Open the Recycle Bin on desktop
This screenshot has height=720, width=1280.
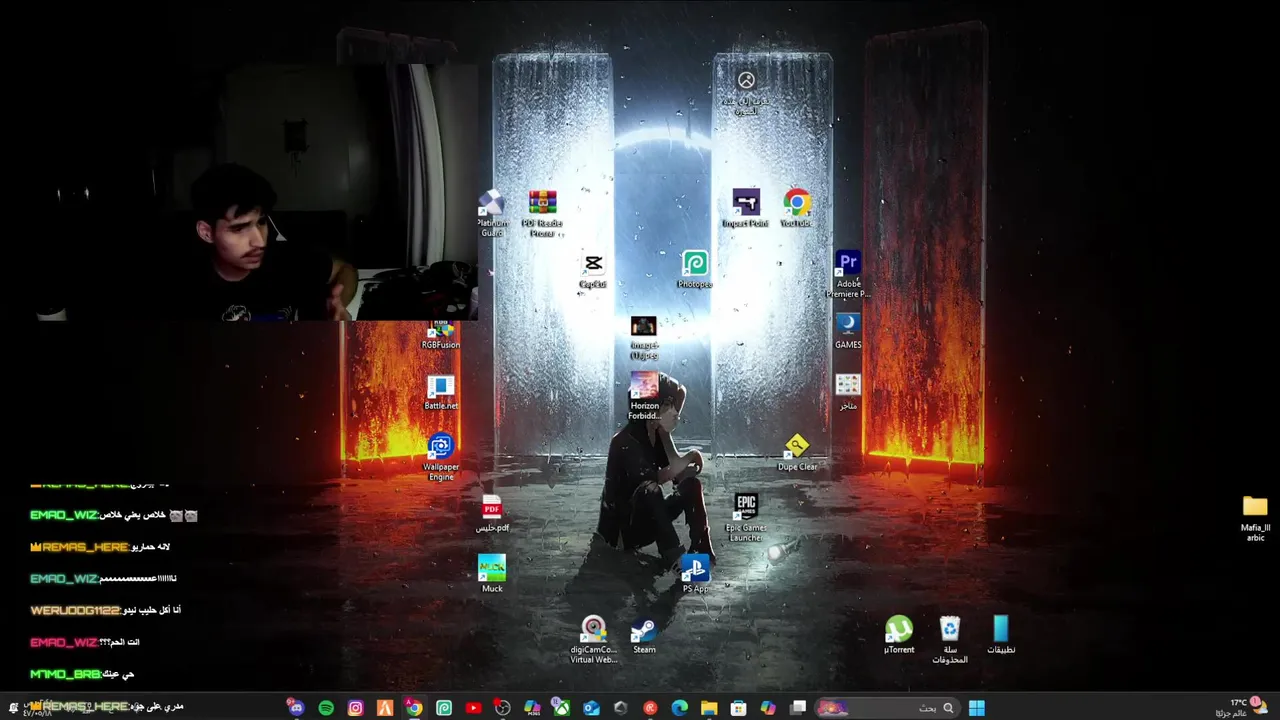point(950,640)
